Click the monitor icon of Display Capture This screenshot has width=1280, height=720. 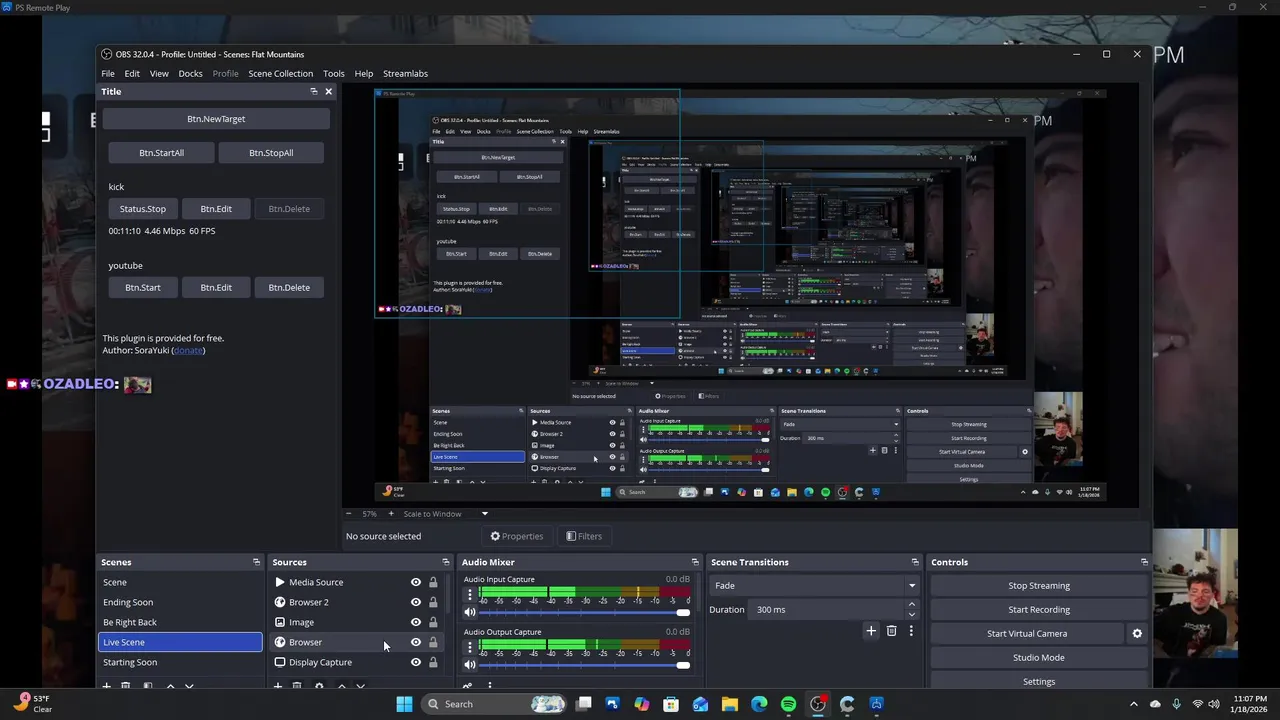280,662
